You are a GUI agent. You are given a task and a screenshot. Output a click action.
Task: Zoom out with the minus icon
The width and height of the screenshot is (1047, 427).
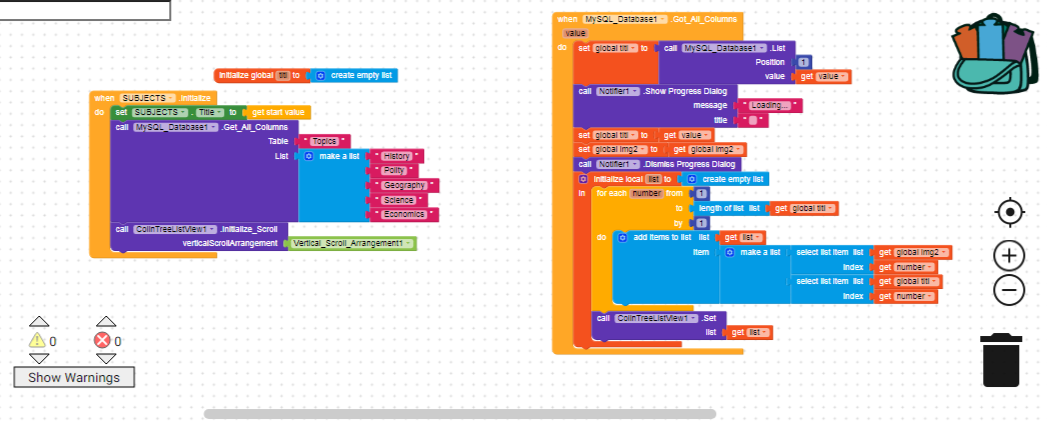[1009, 290]
